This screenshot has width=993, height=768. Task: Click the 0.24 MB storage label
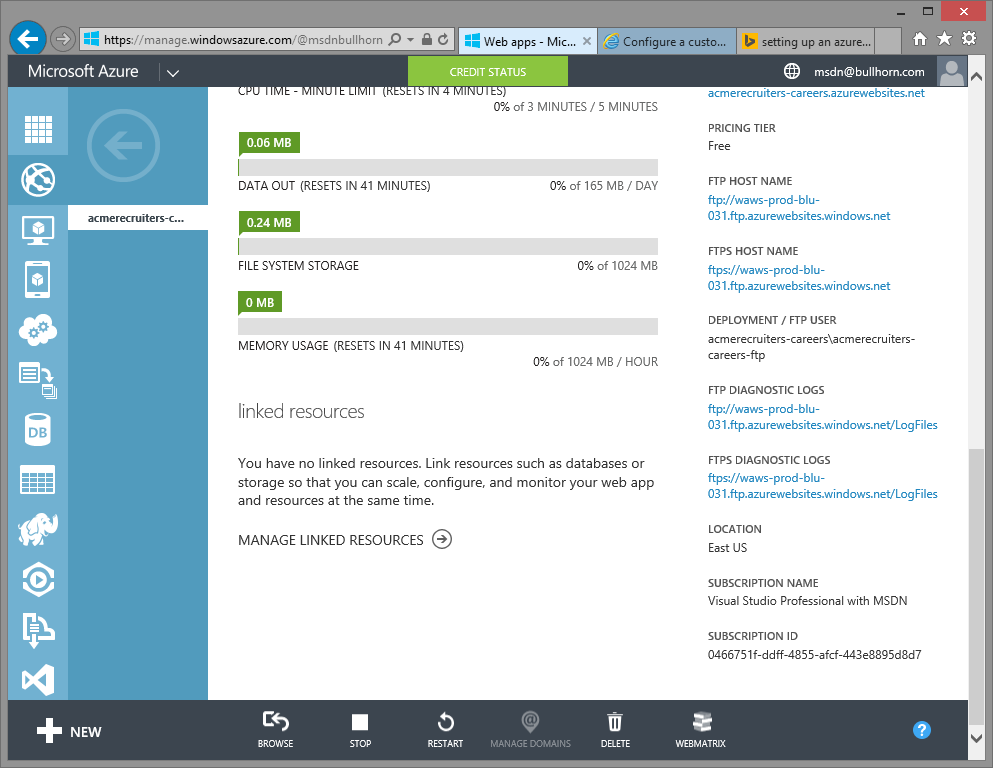[269, 222]
